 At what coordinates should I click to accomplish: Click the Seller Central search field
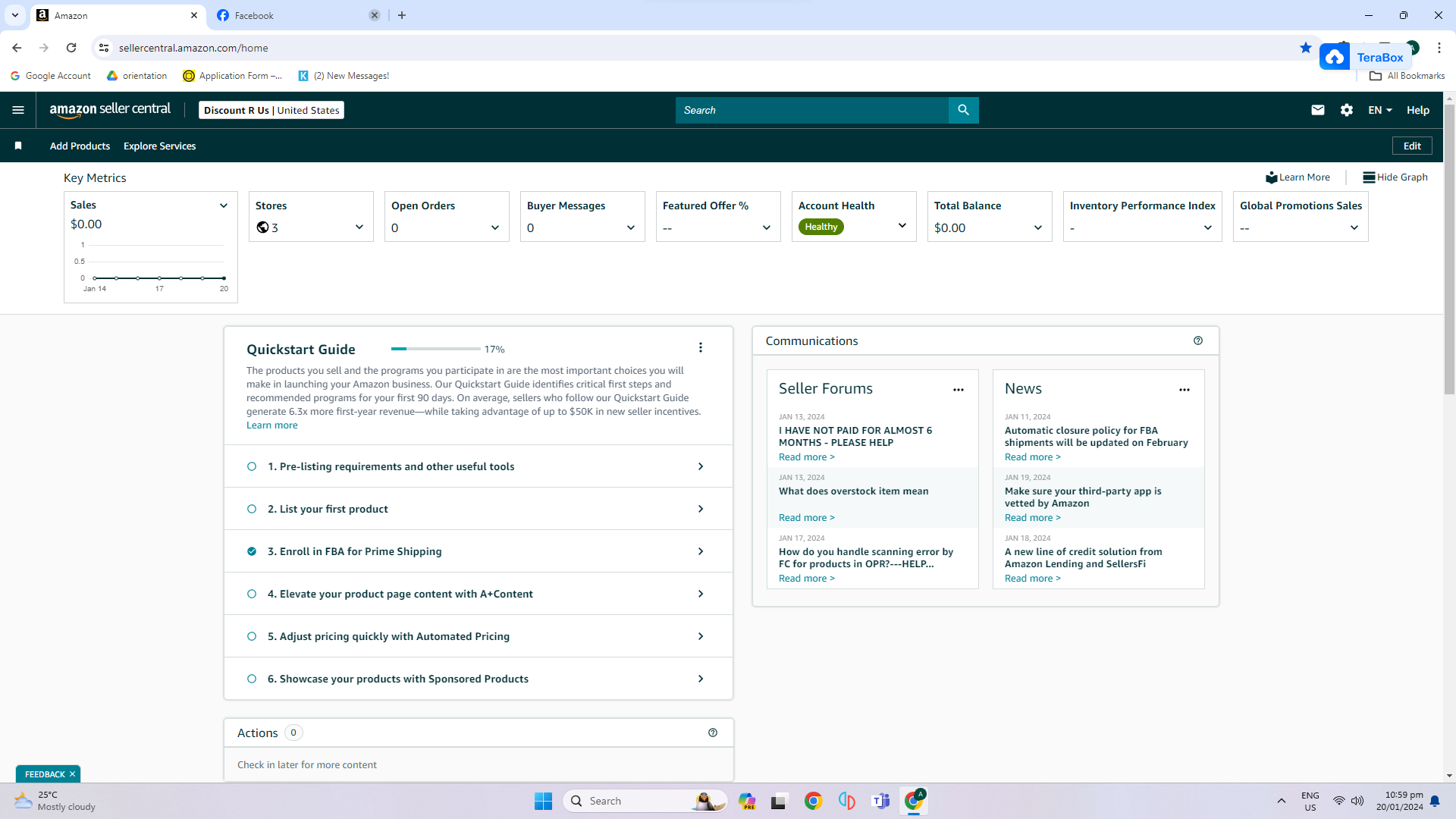point(811,110)
